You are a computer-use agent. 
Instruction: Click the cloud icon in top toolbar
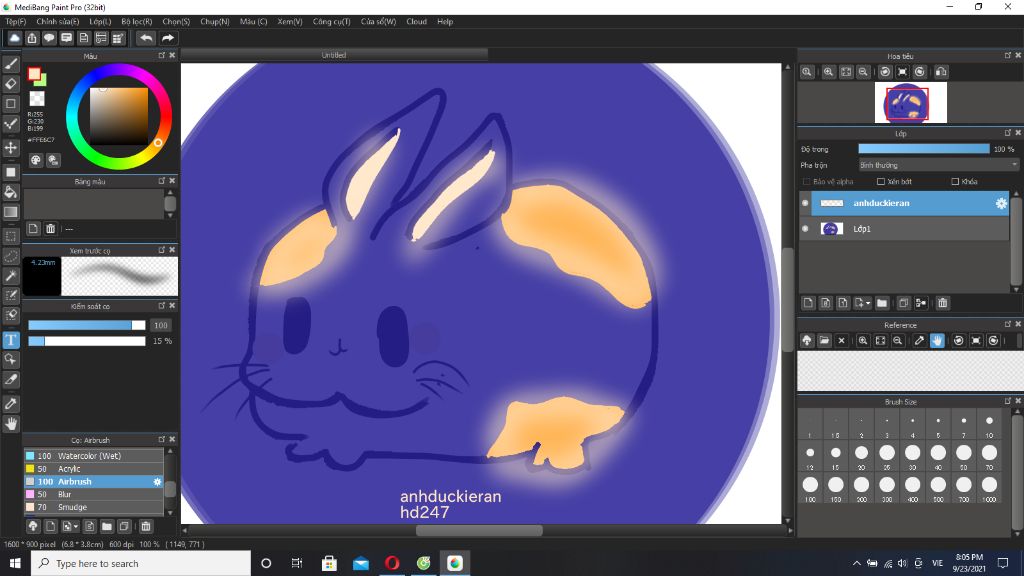[x=14, y=39]
